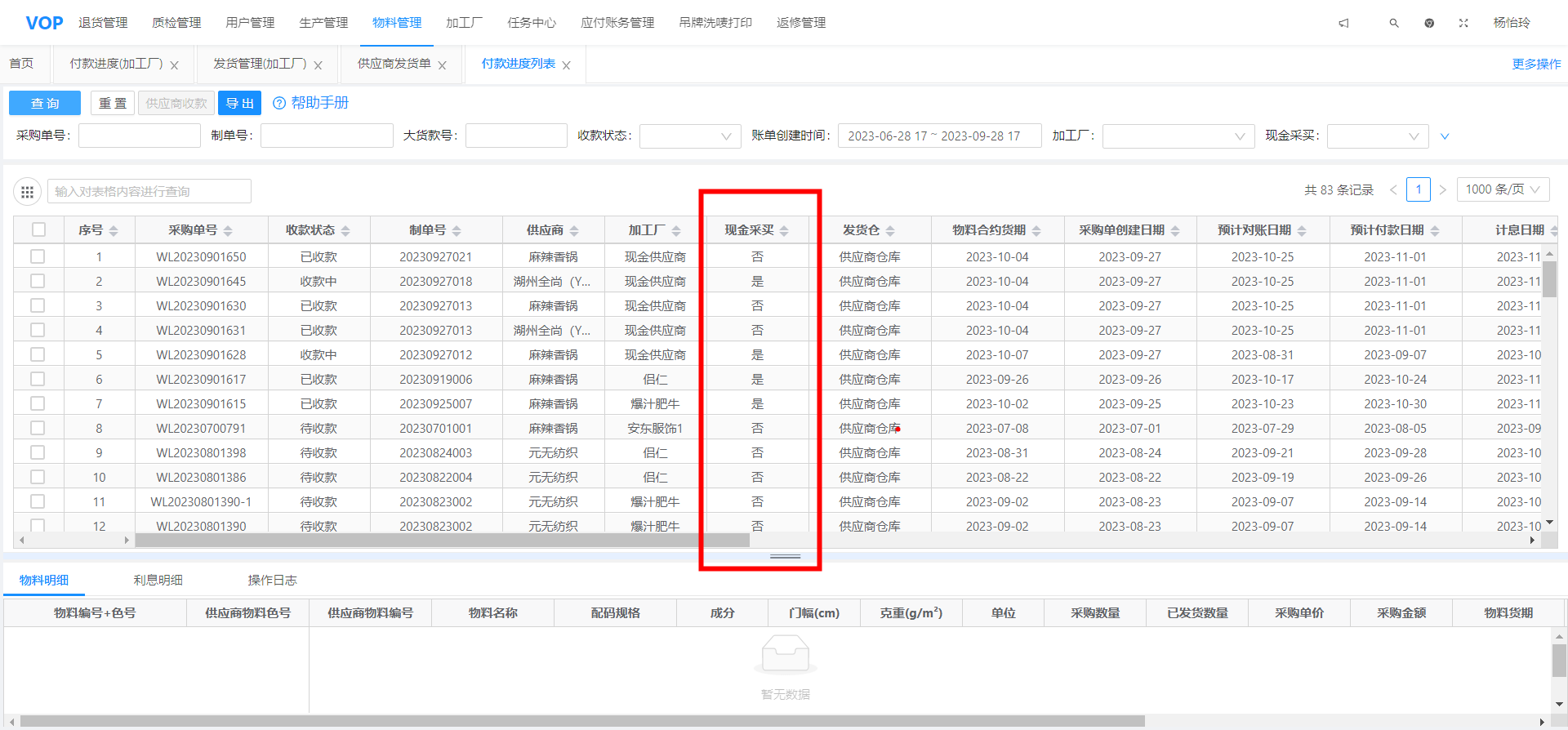Check the select-all checkbox in table header
Screen dimensions: 1568x730
38,230
